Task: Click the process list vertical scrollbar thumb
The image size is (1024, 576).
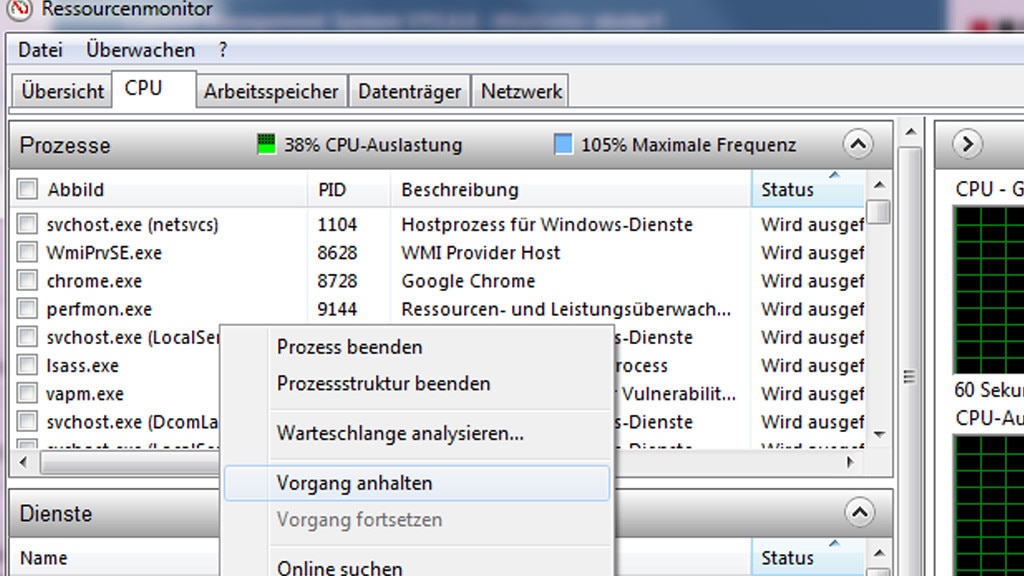Action: pos(880,212)
